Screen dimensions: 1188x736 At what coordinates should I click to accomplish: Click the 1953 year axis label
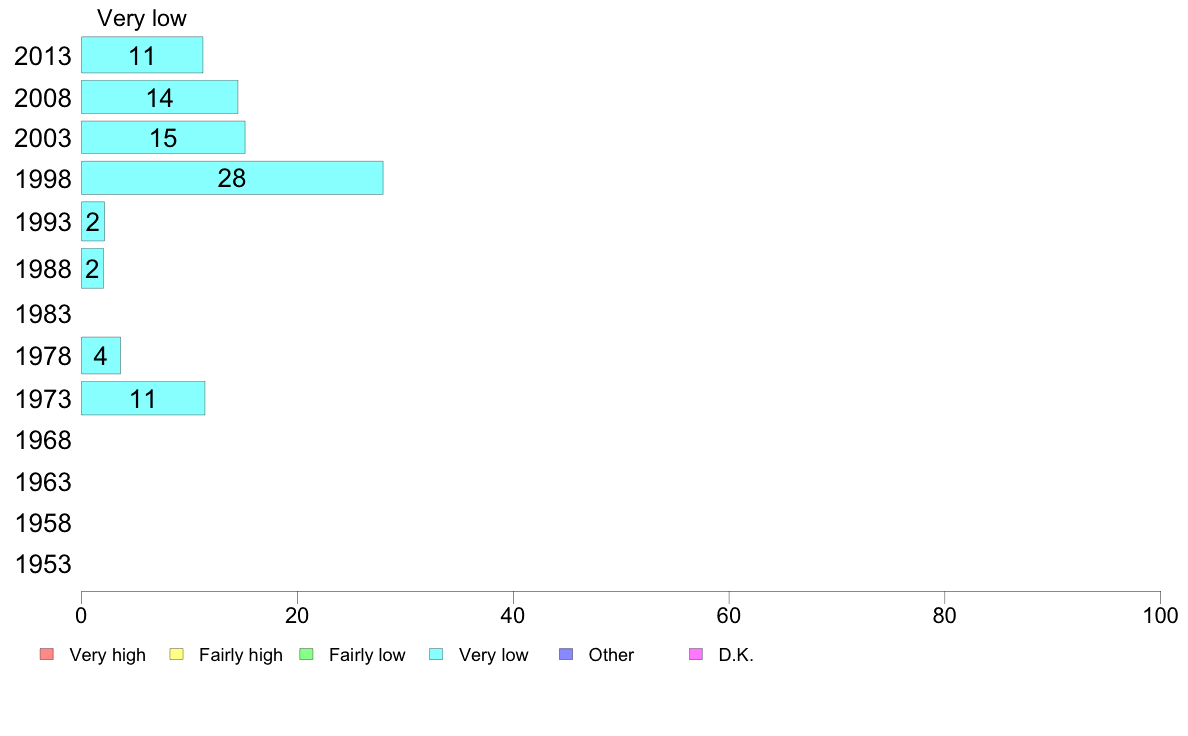click(43, 564)
